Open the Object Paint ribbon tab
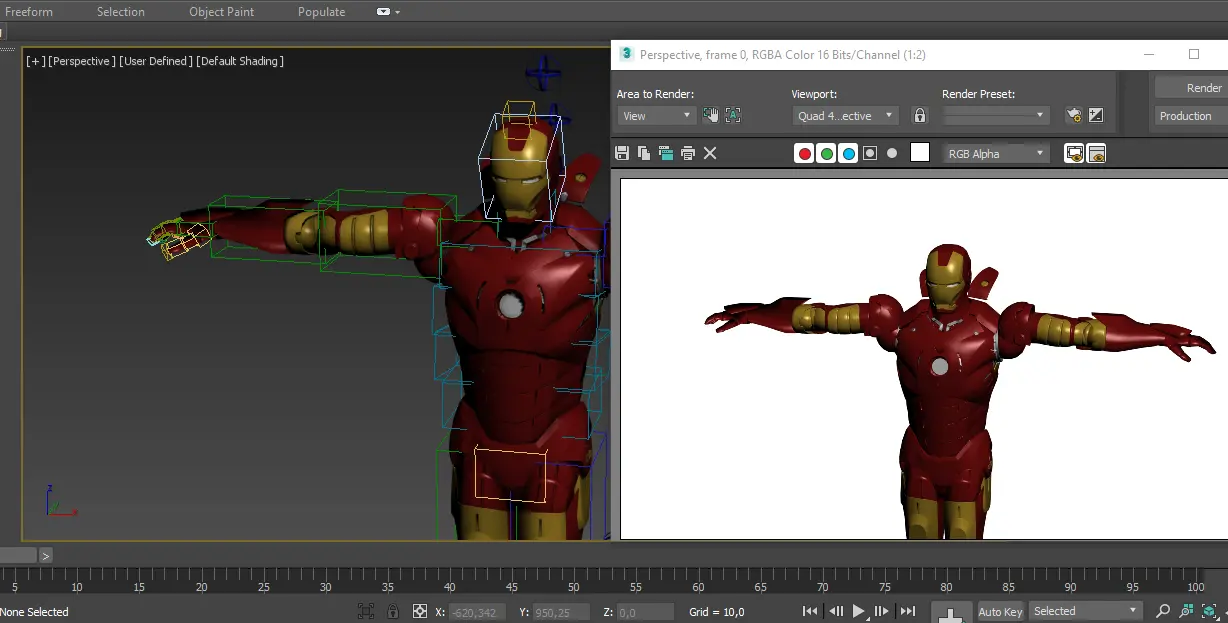The image size is (1228, 623). [221, 12]
